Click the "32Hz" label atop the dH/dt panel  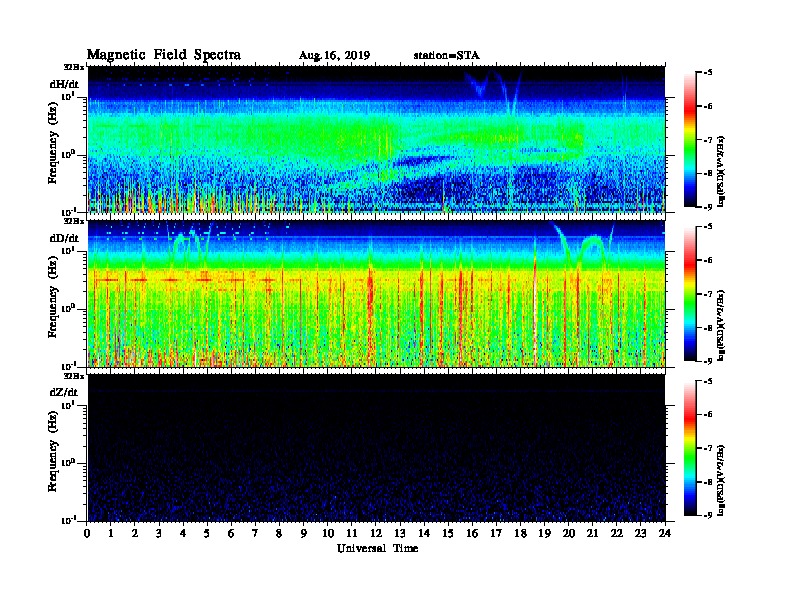click(74, 67)
